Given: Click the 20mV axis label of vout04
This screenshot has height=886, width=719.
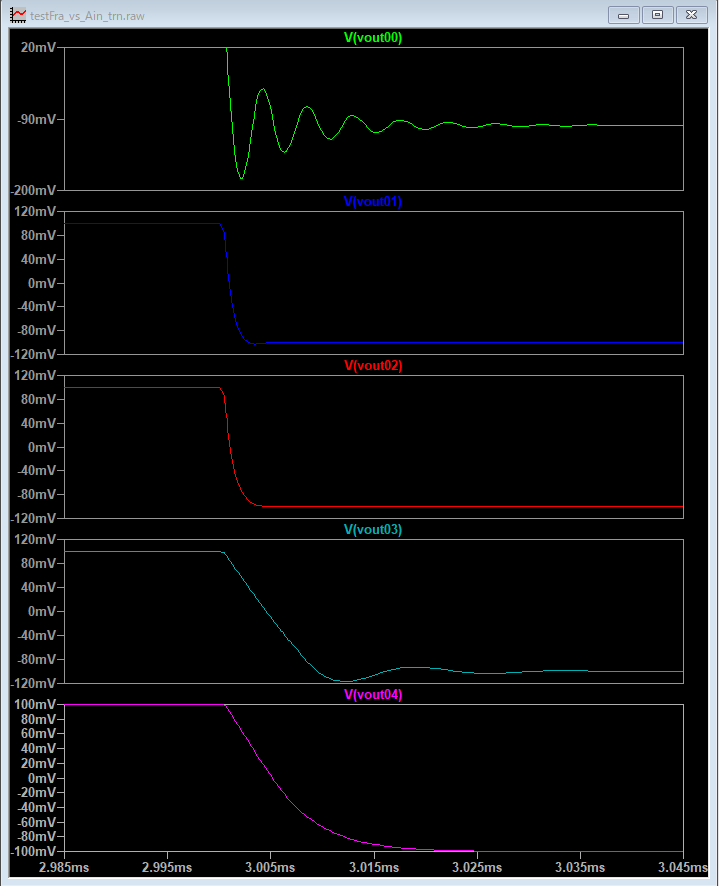Looking at the screenshot, I should [38, 763].
